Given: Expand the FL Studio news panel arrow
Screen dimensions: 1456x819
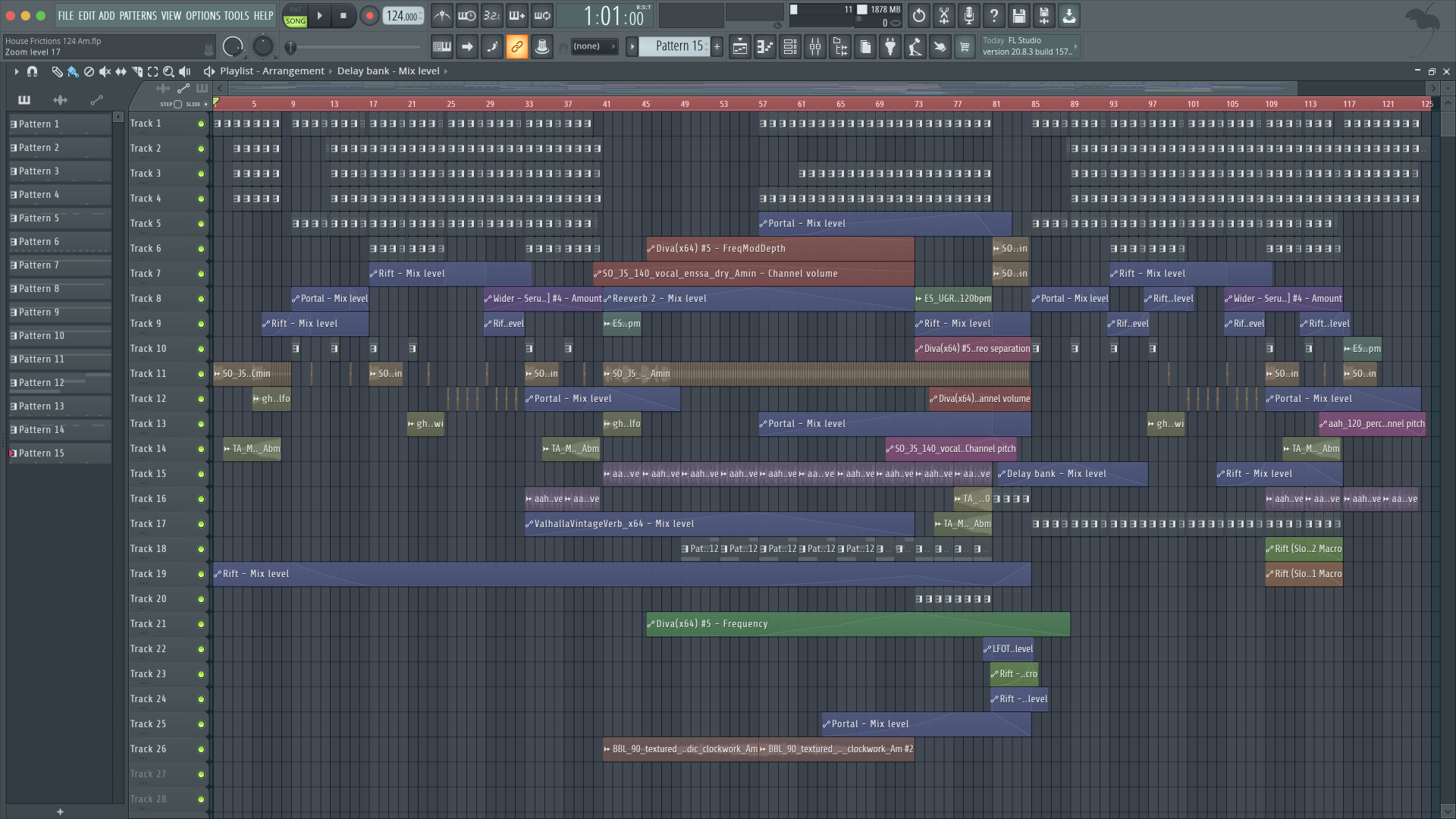Looking at the screenshot, I should [x=1075, y=47].
